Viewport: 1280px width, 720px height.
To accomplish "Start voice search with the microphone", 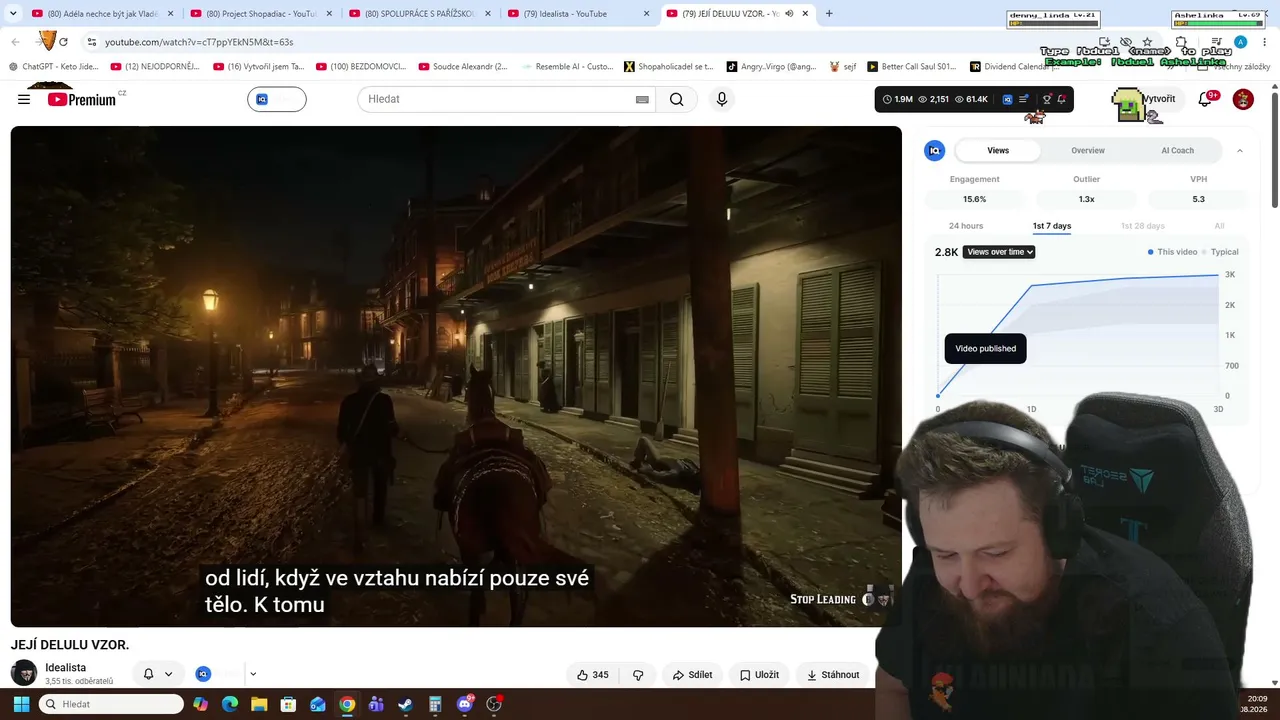I will [x=722, y=99].
